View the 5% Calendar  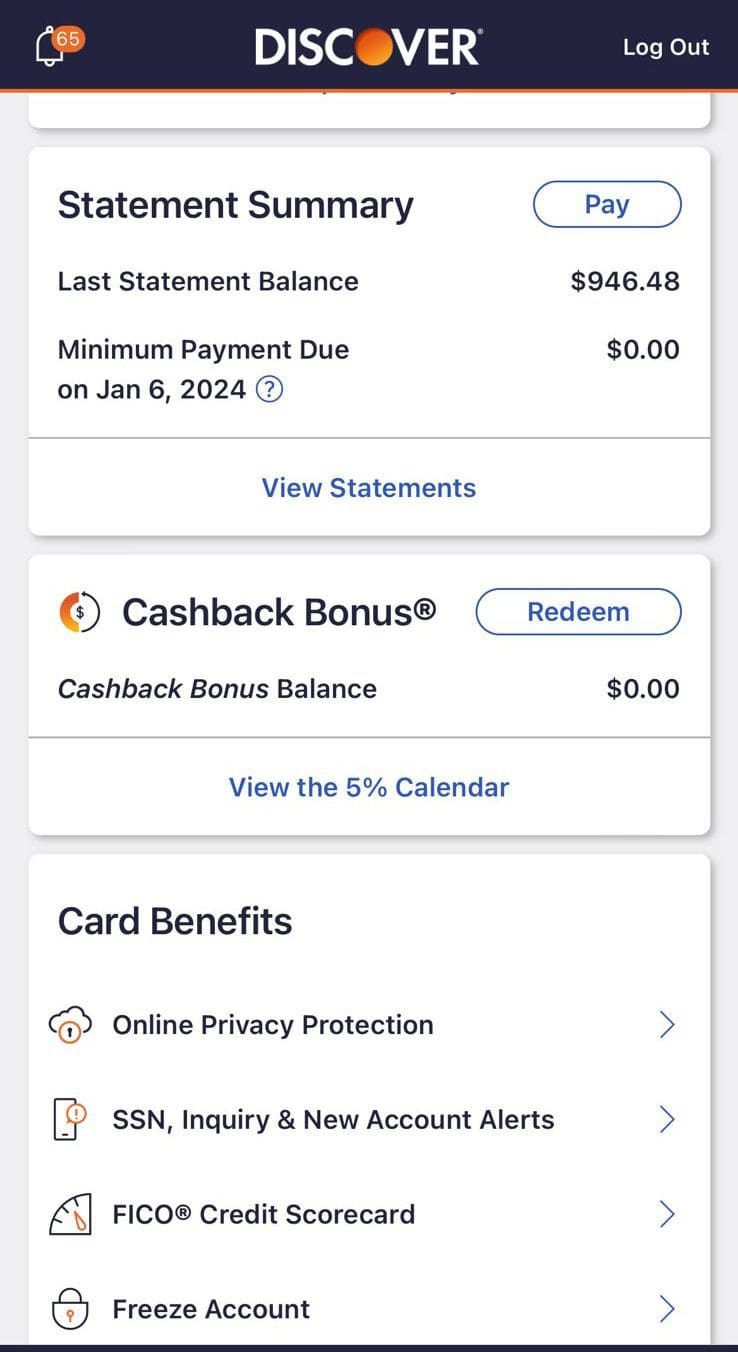(368, 787)
